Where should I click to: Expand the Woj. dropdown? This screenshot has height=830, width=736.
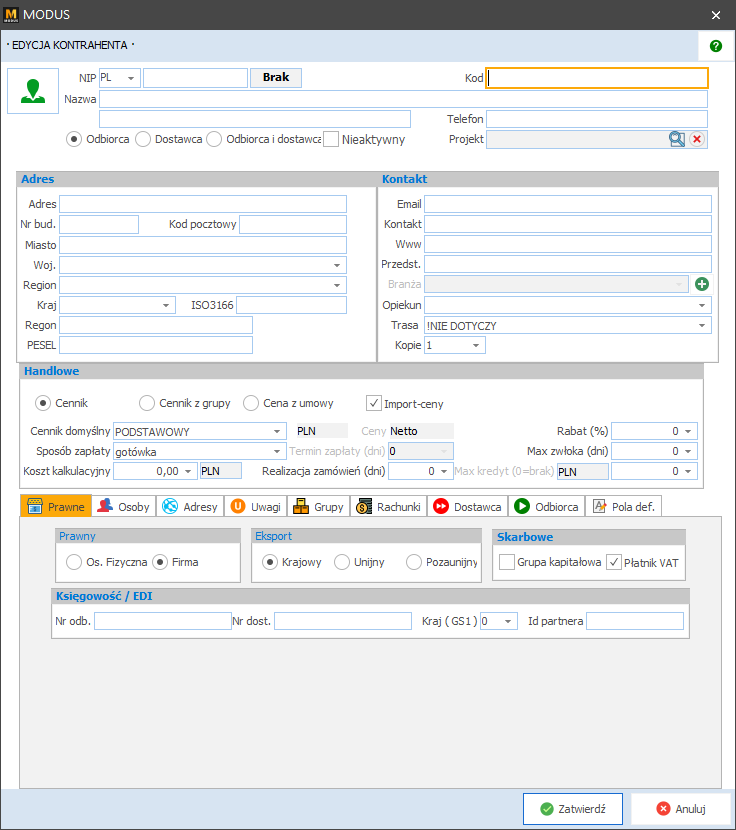(338, 265)
